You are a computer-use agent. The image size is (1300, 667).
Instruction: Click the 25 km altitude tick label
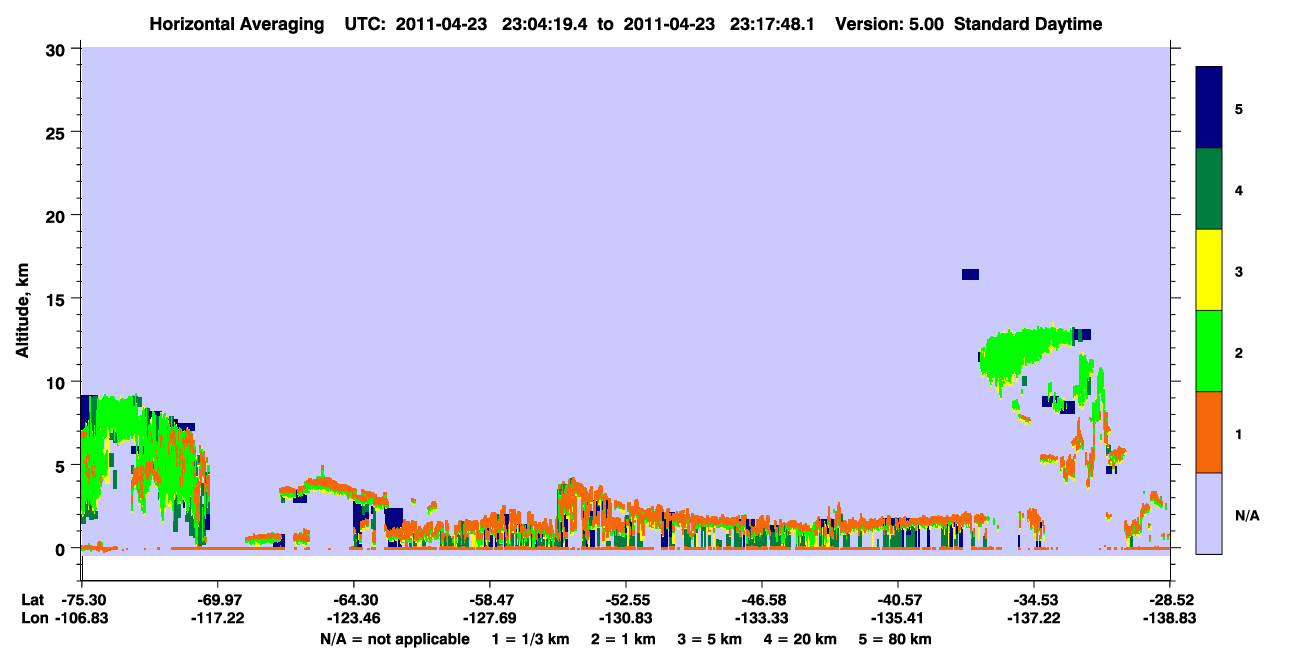coord(58,133)
